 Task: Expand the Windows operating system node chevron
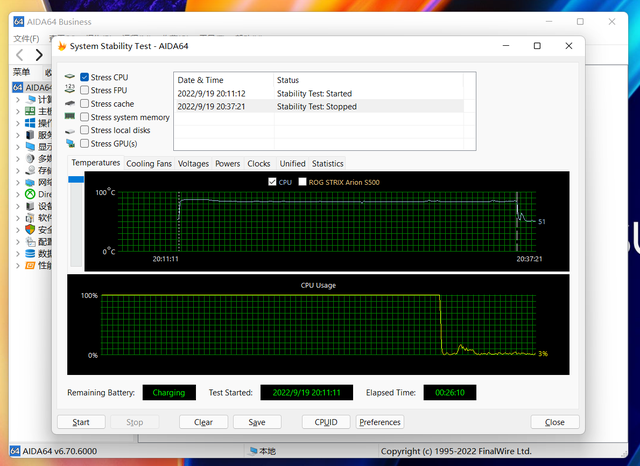pyautogui.click(x=18, y=123)
